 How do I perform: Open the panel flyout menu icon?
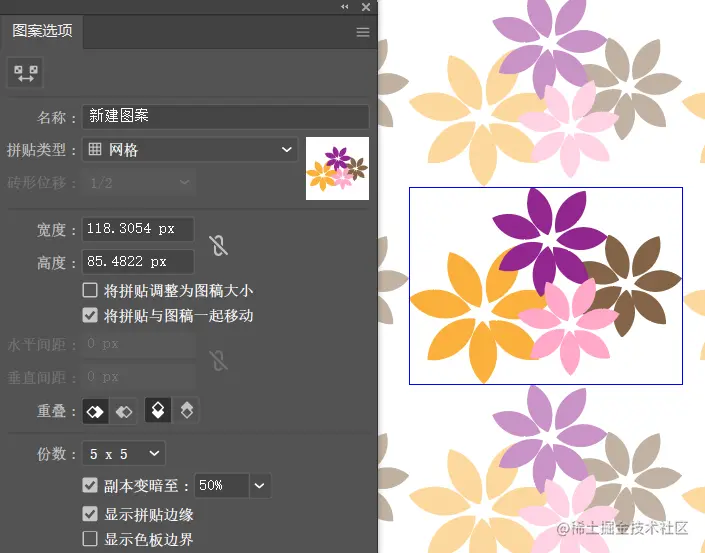point(363,32)
